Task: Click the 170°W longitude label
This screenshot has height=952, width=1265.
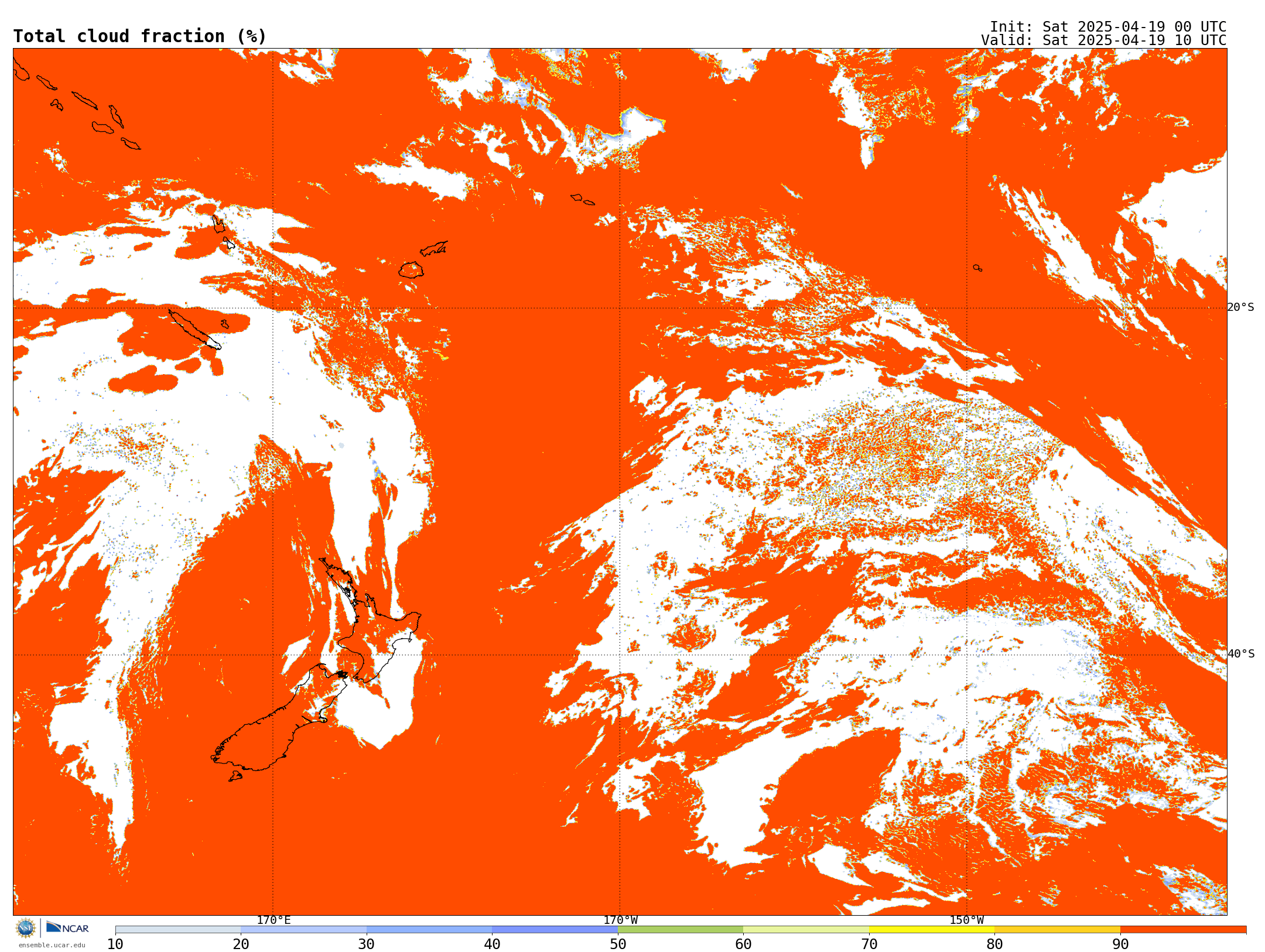Action: 620,920
